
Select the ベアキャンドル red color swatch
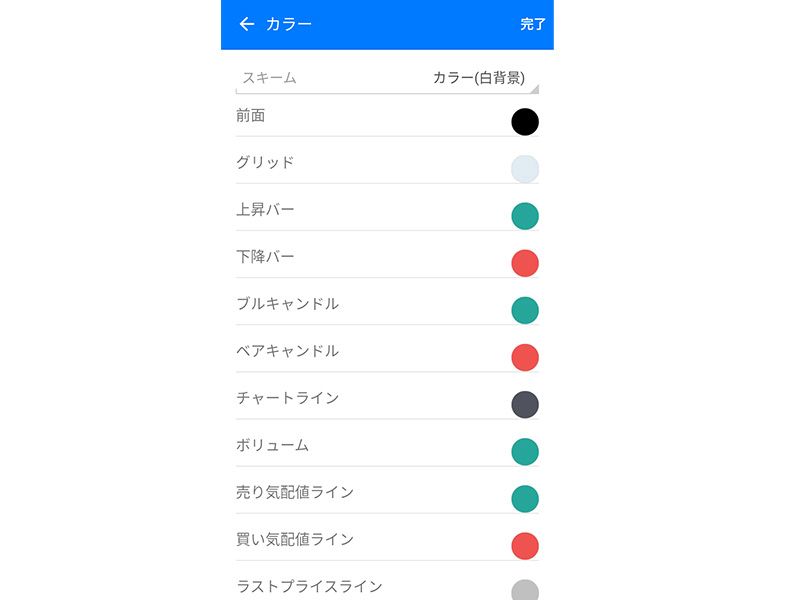525,357
